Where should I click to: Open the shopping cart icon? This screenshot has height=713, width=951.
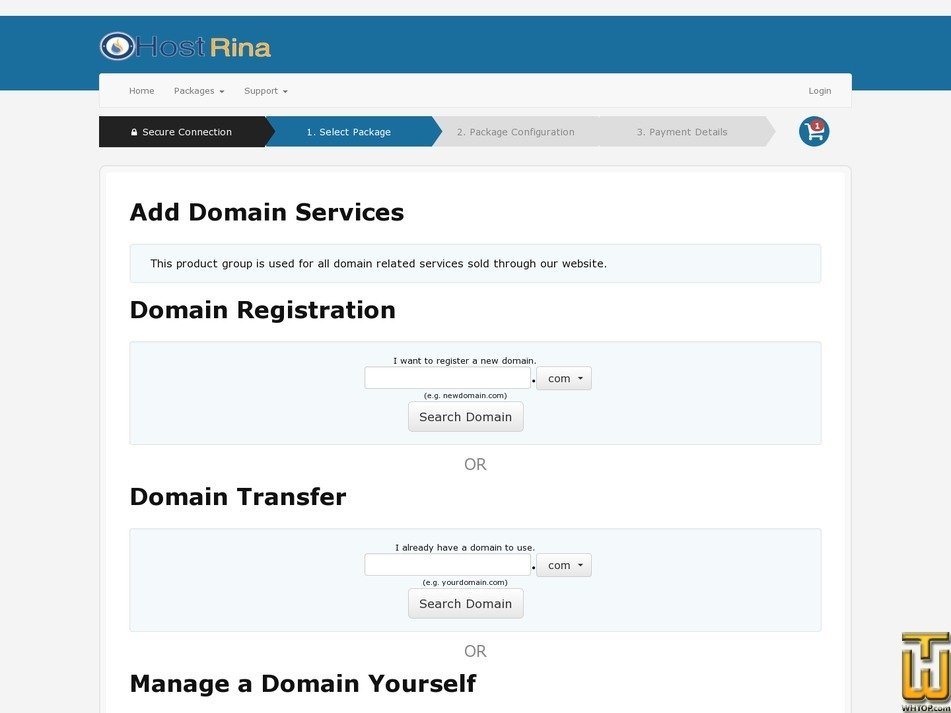tap(813, 132)
